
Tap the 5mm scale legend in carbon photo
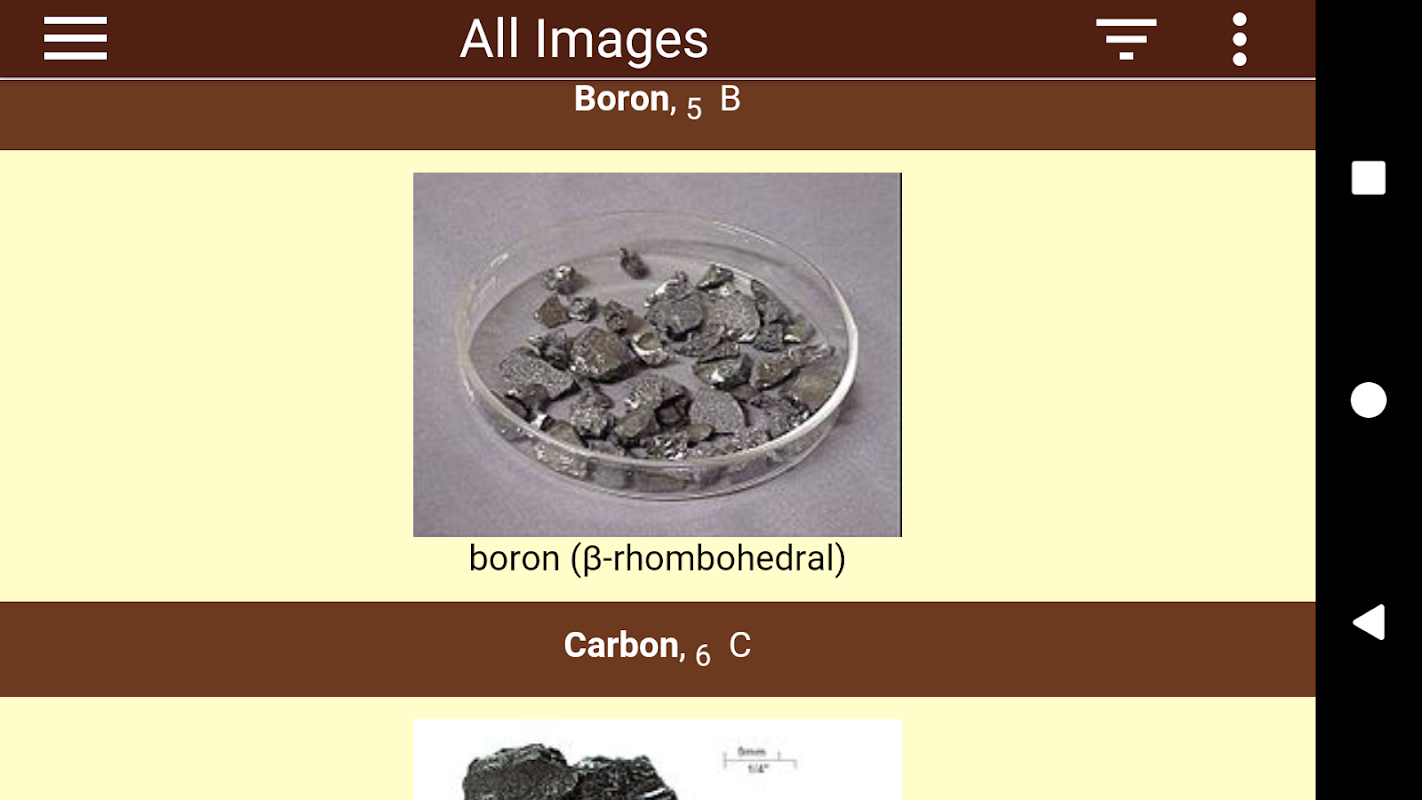pyautogui.click(x=759, y=760)
